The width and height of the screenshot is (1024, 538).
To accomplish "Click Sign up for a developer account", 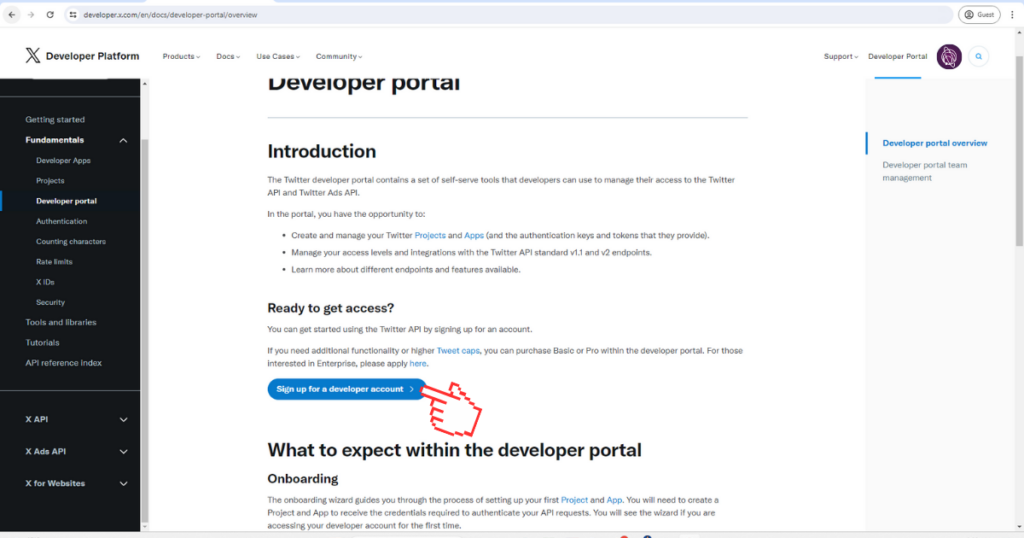I will pyautogui.click(x=346, y=389).
